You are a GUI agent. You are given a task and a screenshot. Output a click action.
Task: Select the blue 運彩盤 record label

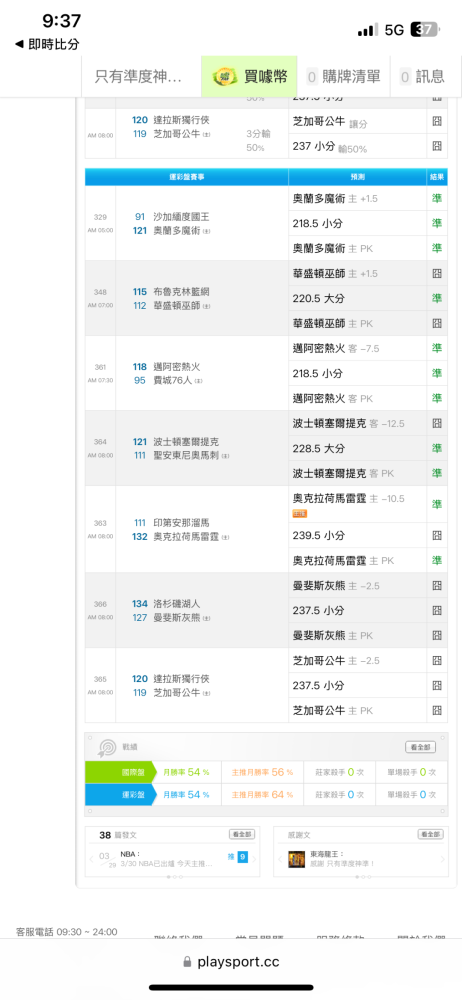[120, 795]
